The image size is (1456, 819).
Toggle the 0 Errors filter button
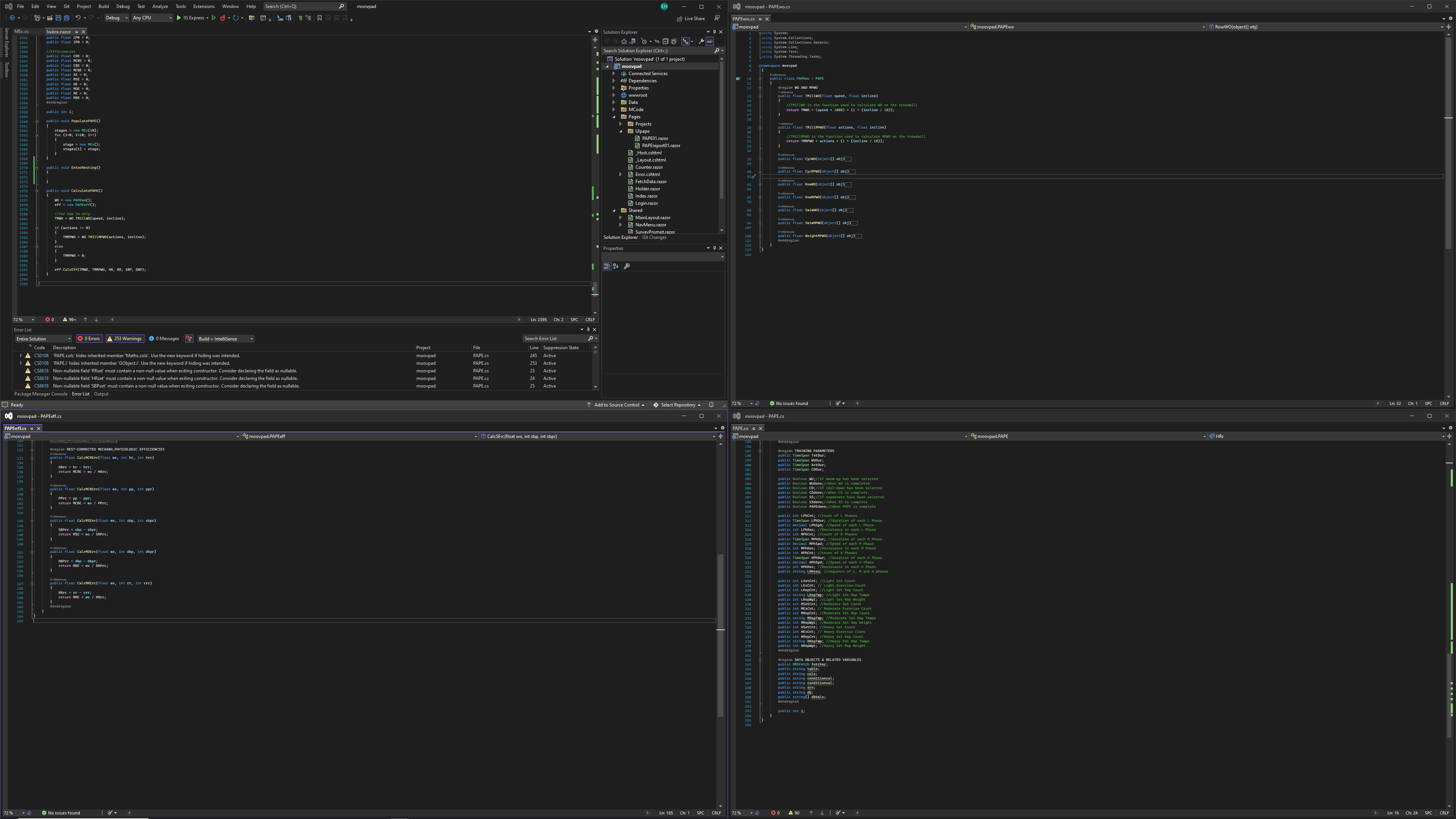[x=89, y=339]
